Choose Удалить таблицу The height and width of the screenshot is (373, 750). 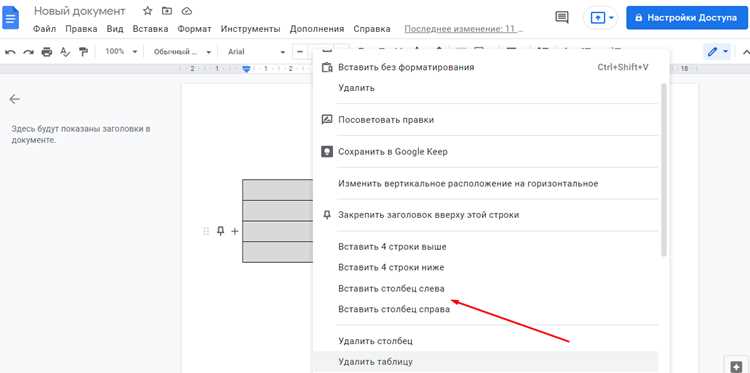click(485, 362)
